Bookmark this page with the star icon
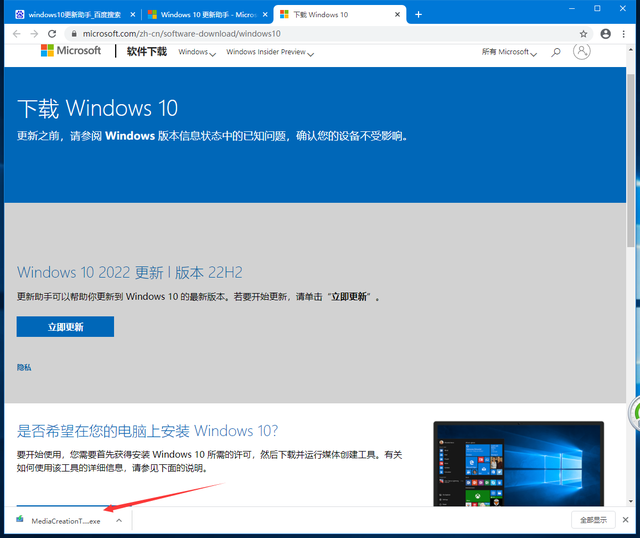The width and height of the screenshot is (640, 538). click(583, 34)
